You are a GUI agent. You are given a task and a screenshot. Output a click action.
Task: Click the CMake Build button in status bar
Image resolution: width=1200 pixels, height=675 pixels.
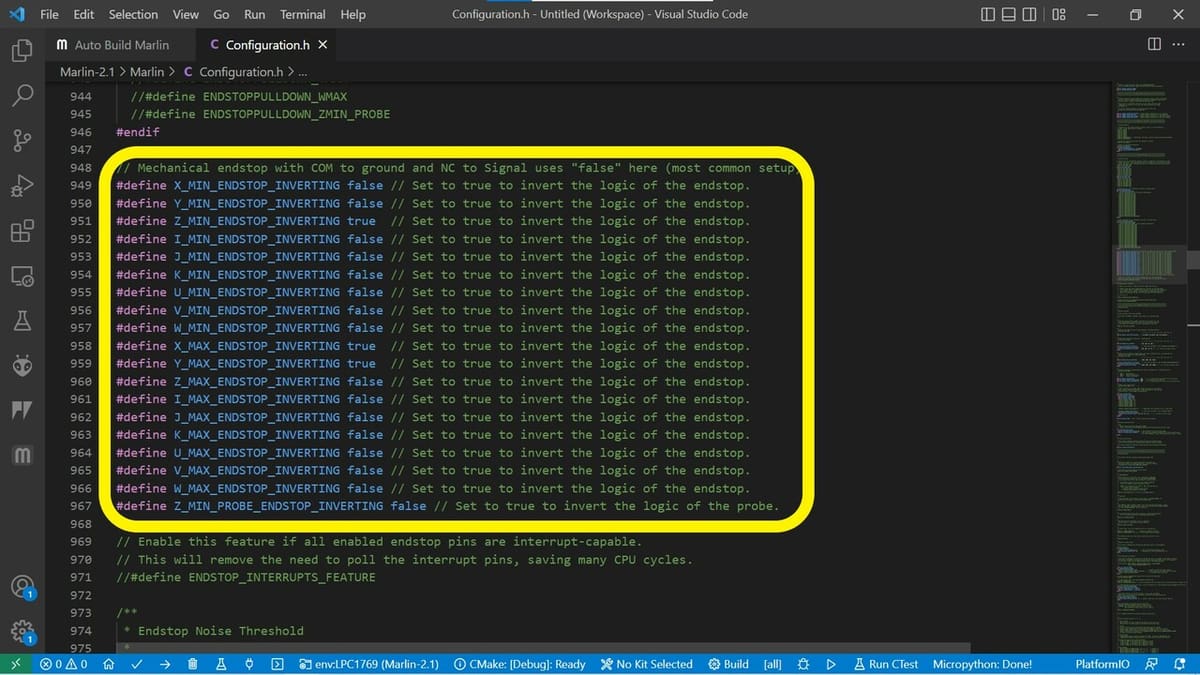coord(728,664)
